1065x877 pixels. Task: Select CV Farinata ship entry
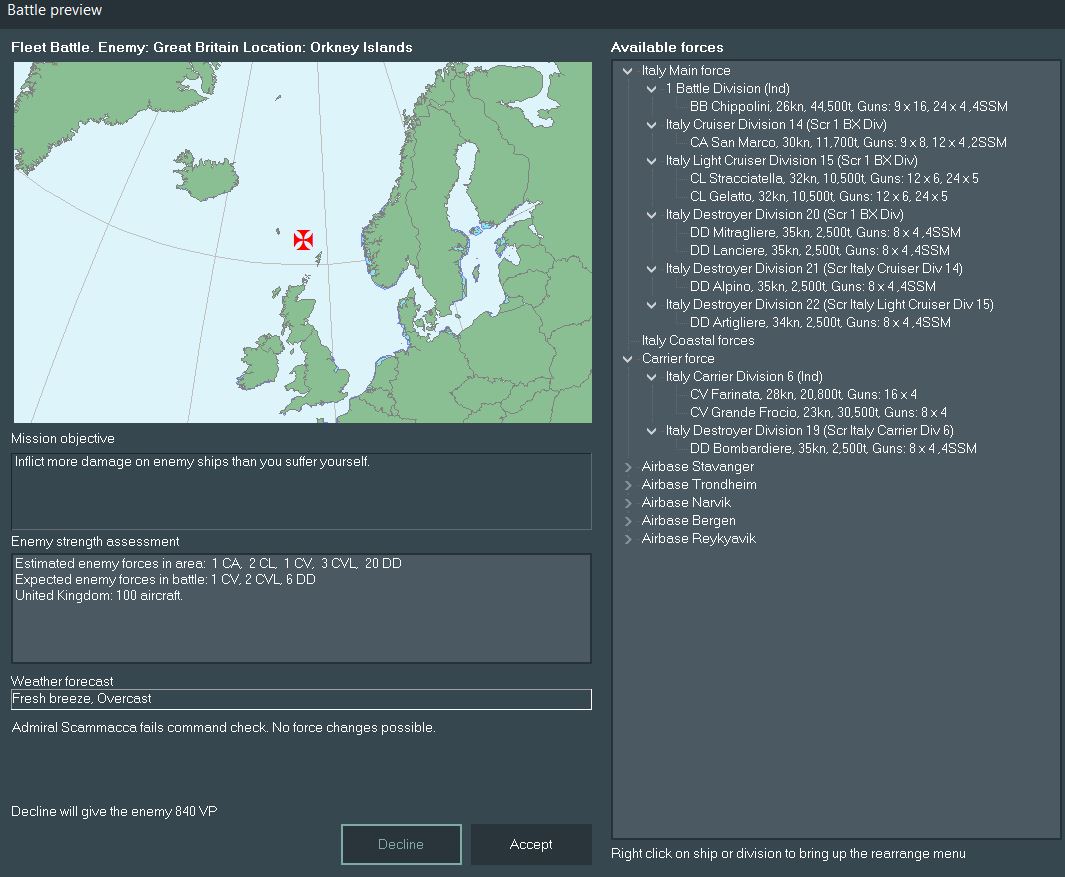(803, 394)
